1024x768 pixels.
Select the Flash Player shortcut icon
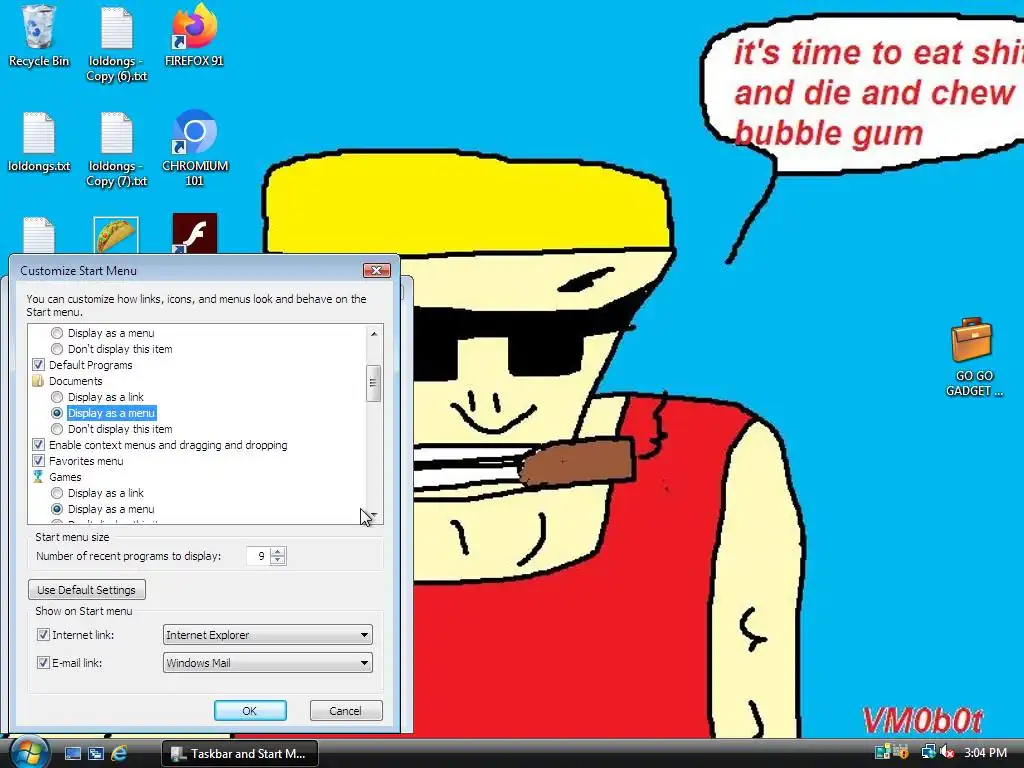tap(195, 234)
